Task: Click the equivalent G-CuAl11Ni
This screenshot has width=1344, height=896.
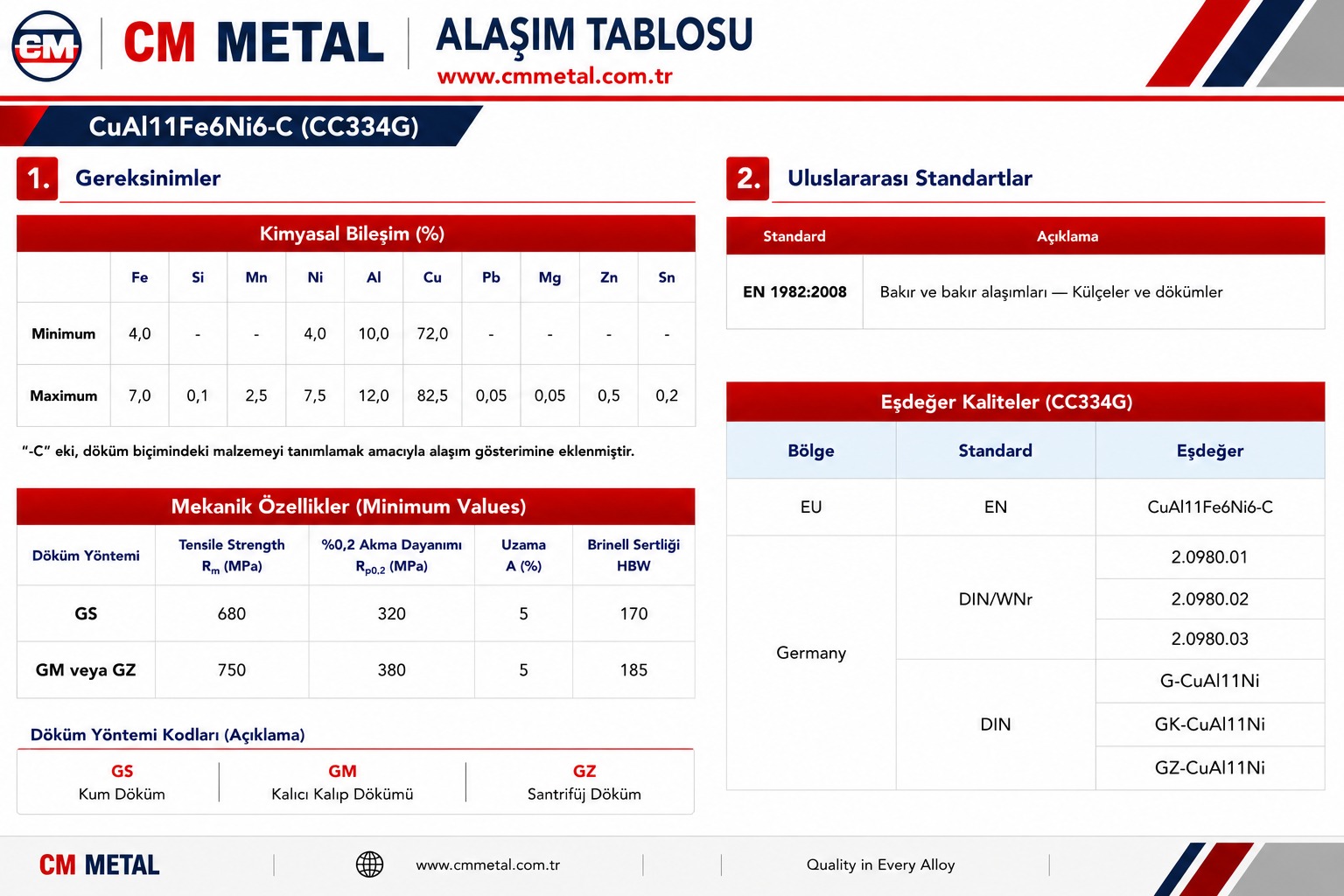Action: [x=1210, y=681]
